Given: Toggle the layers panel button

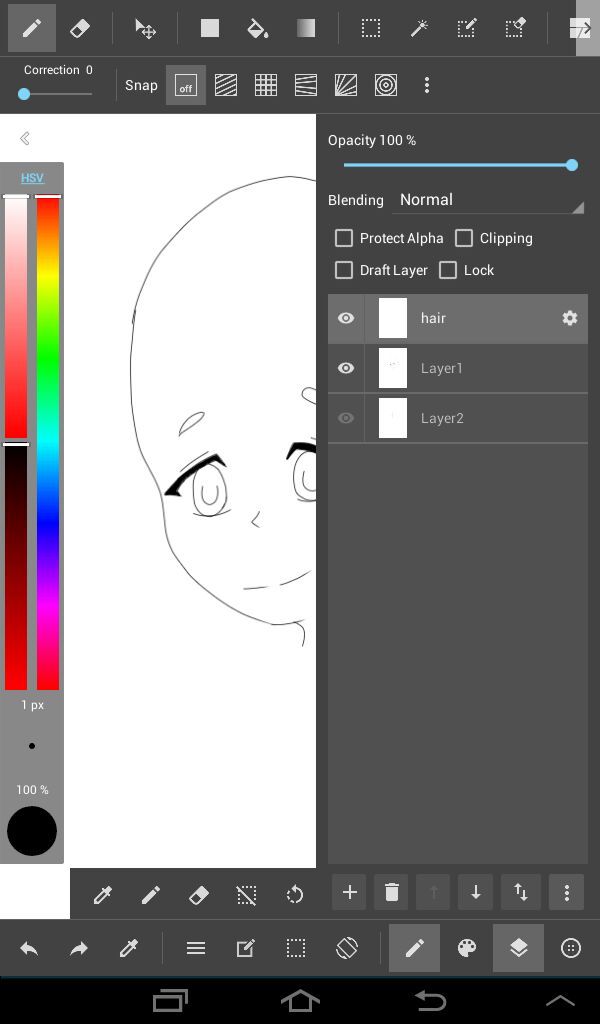Looking at the screenshot, I should [518, 948].
